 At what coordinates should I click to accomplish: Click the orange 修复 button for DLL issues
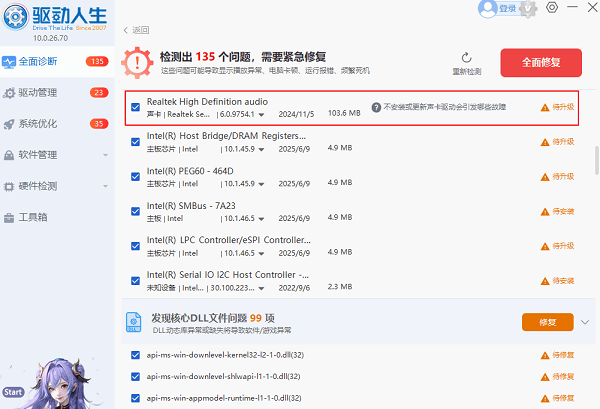[x=547, y=322]
